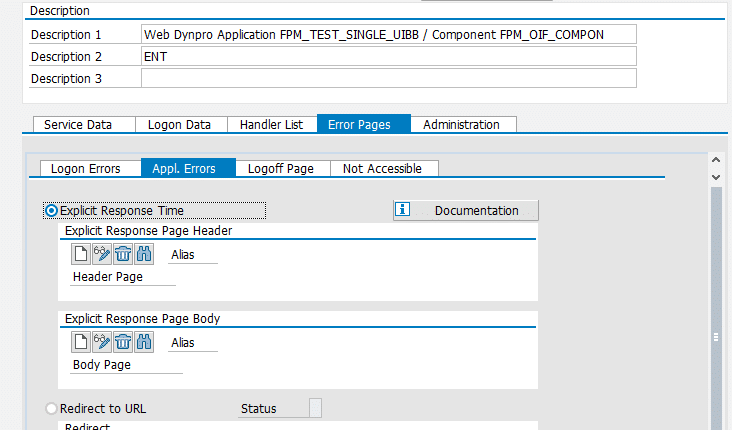Open Not Accessible sub-tab
This screenshot has width=732, height=430.
click(x=384, y=169)
